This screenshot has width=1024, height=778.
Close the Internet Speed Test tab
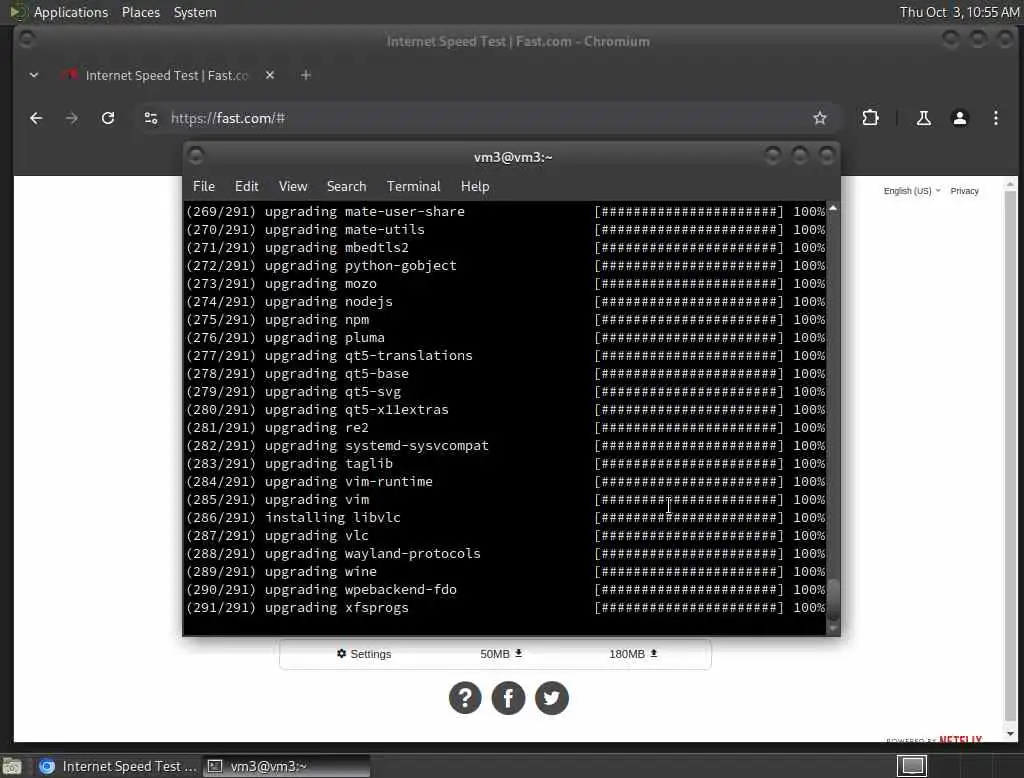[x=270, y=75]
